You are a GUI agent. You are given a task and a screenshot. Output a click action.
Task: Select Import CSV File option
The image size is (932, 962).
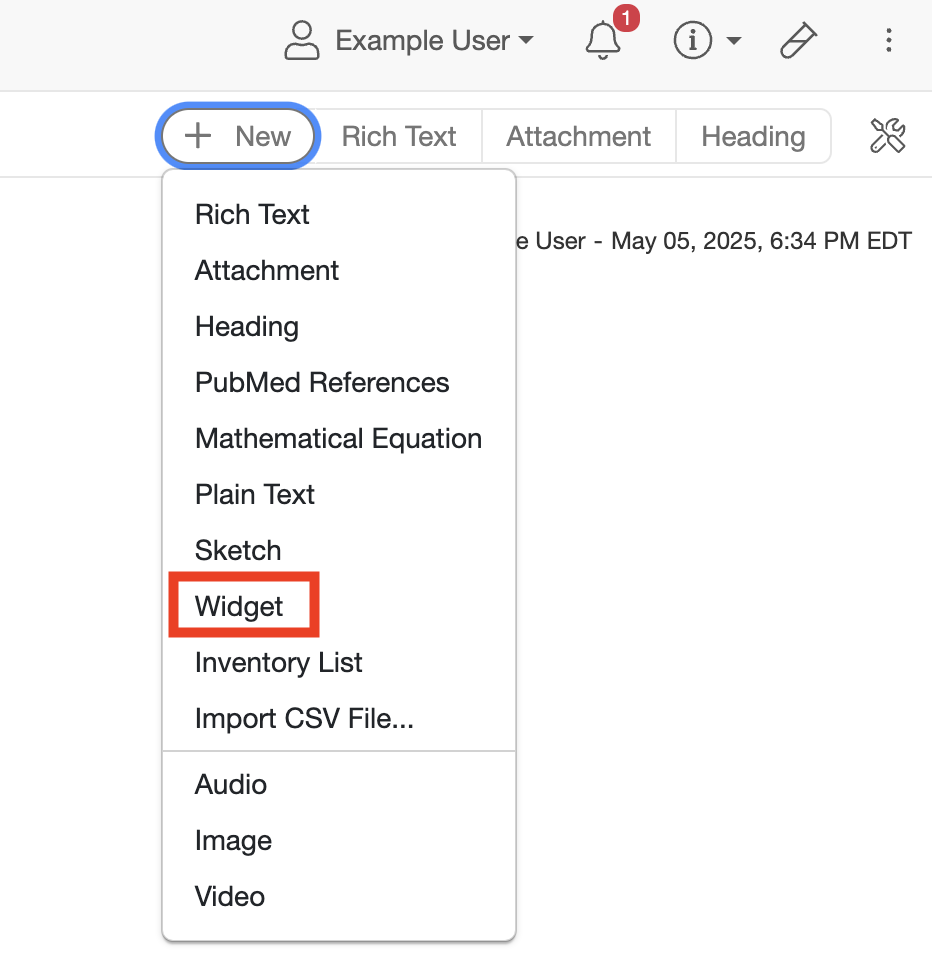(x=304, y=718)
